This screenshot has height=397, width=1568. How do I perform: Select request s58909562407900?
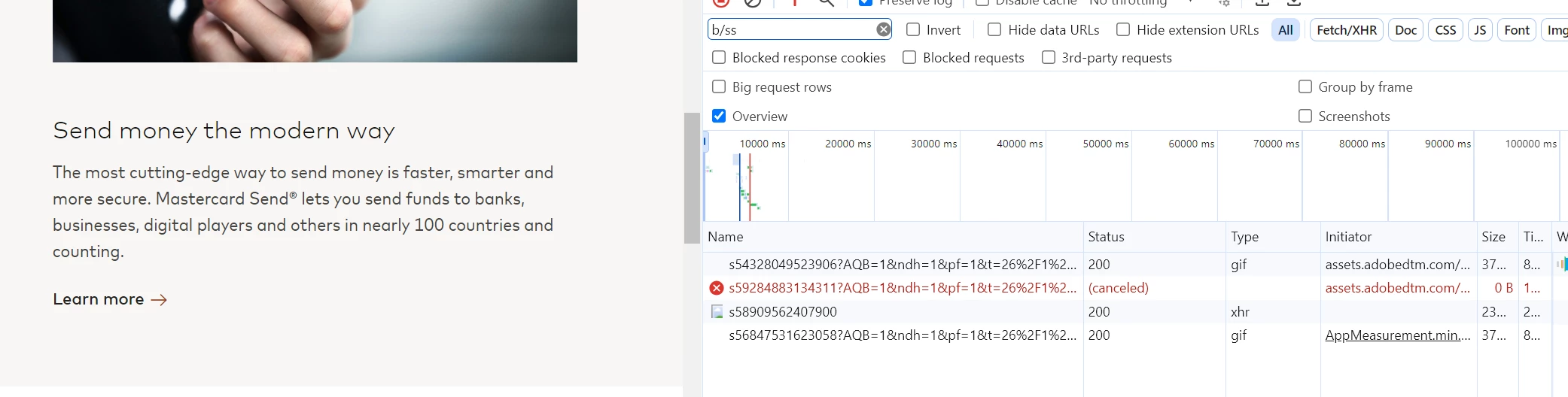(783, 311)
